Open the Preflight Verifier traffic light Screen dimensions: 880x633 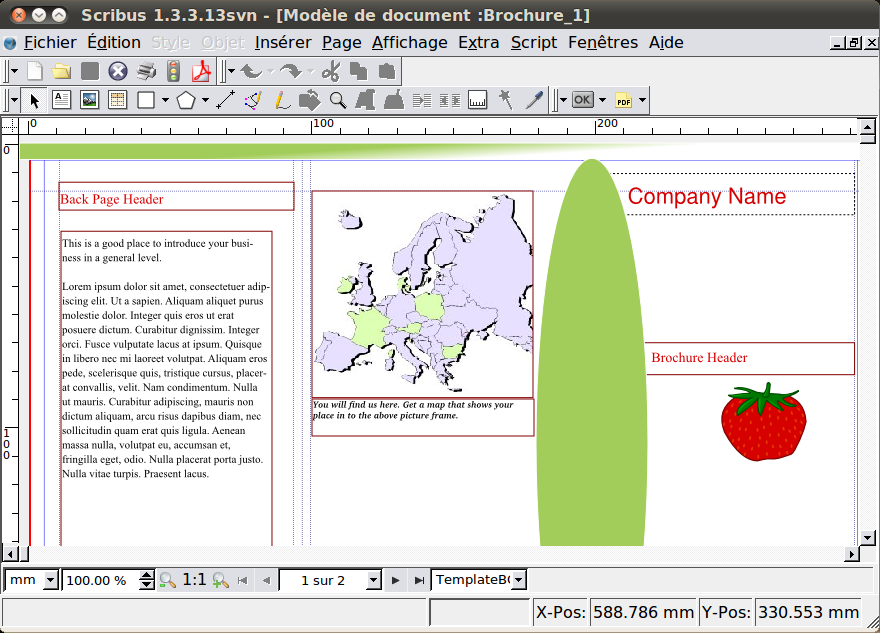pos(174,71)
